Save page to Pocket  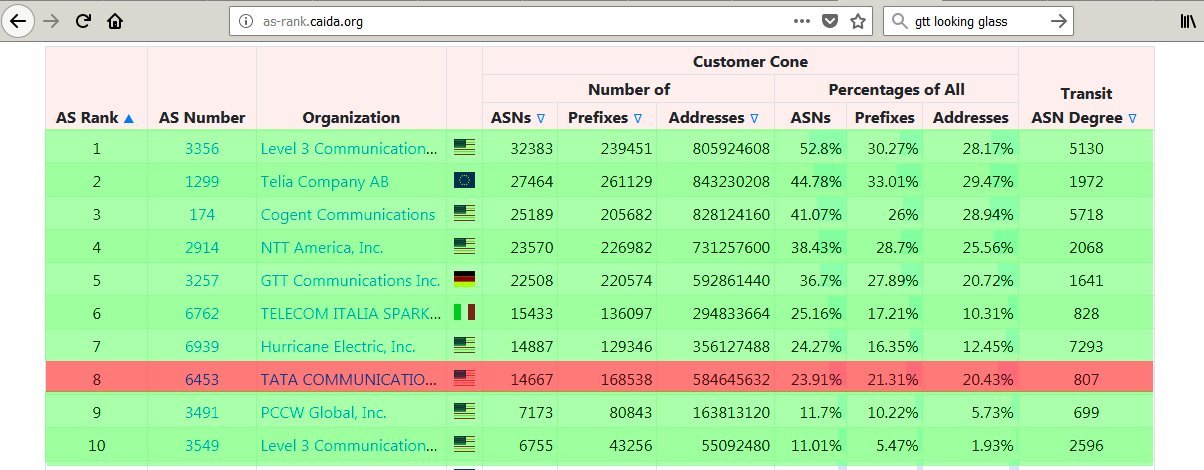point(830,20)
